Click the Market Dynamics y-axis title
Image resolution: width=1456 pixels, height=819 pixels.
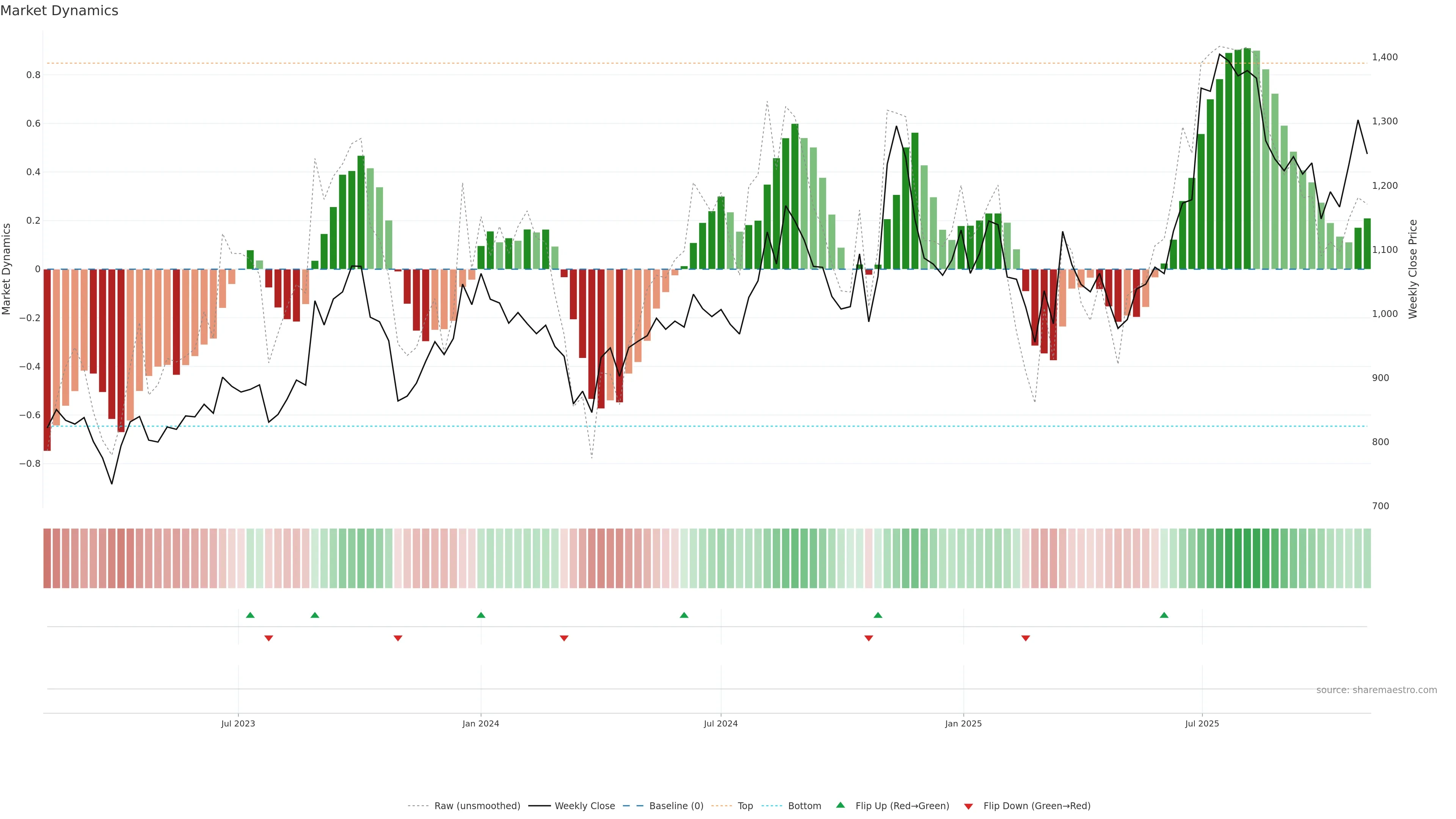[x=7, y=269]
